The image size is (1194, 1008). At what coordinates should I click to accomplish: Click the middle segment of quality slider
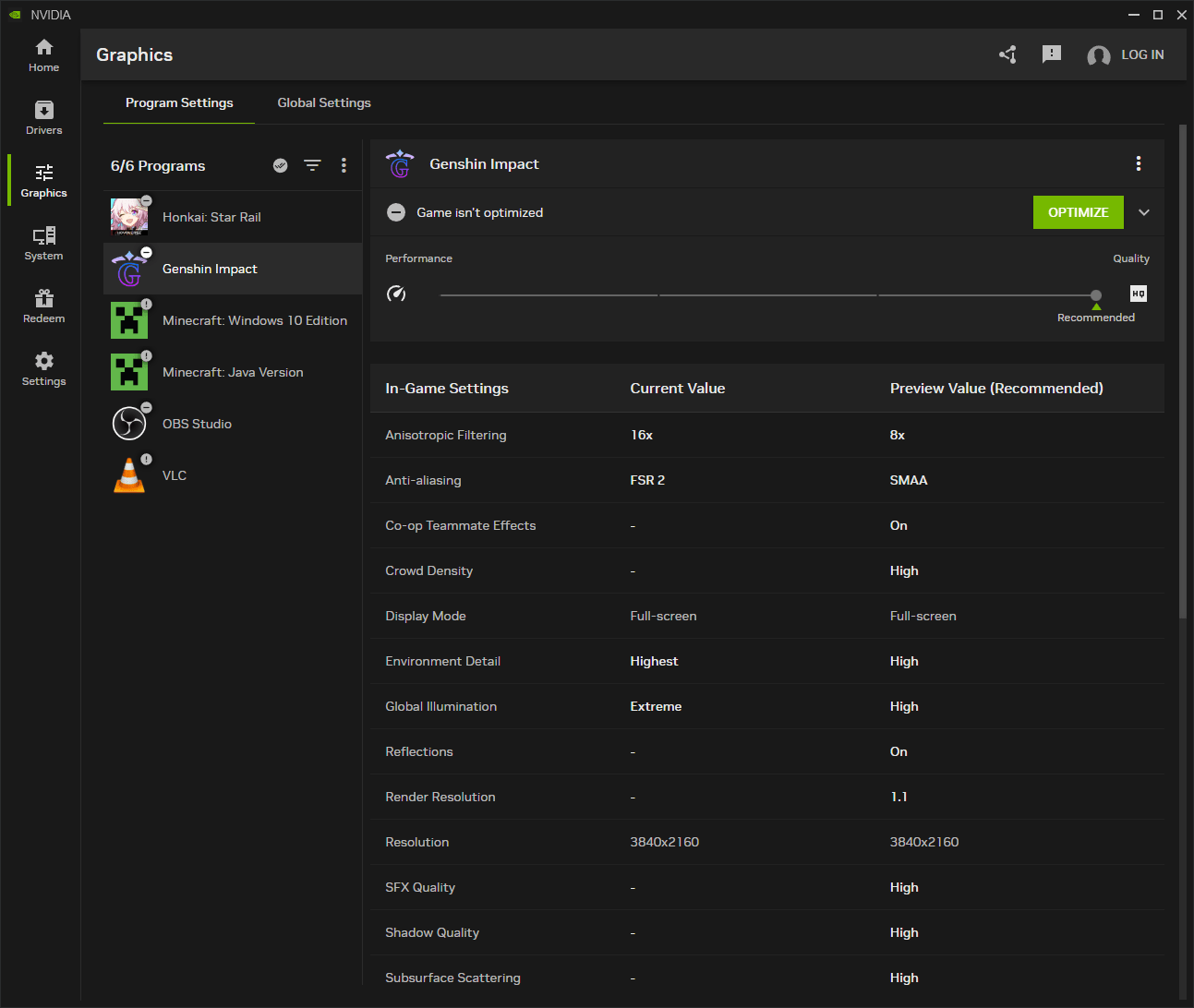click(768, 295)
